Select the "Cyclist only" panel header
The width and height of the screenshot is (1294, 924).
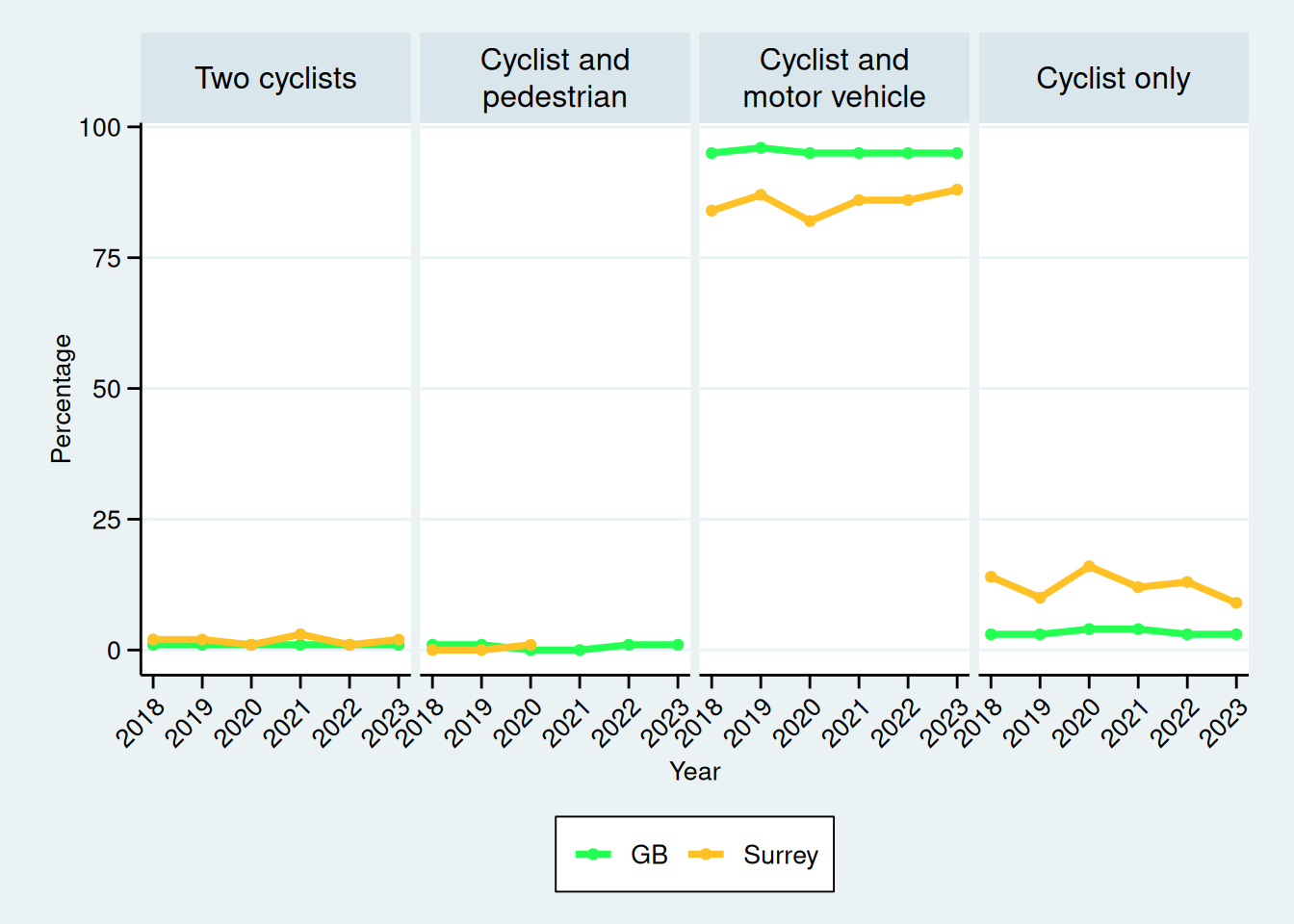click(x=1113, y=78)
